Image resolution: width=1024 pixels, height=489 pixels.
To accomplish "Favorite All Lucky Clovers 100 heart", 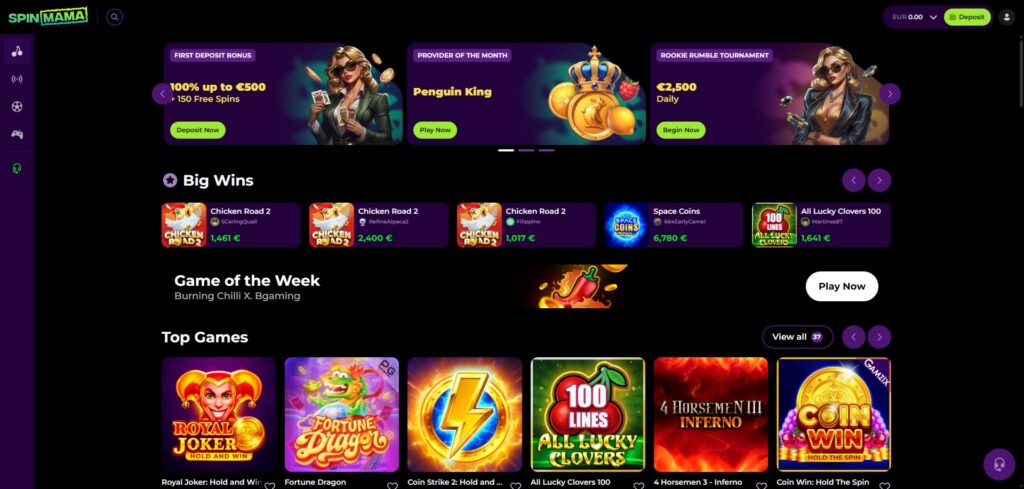I will (638, 485).
